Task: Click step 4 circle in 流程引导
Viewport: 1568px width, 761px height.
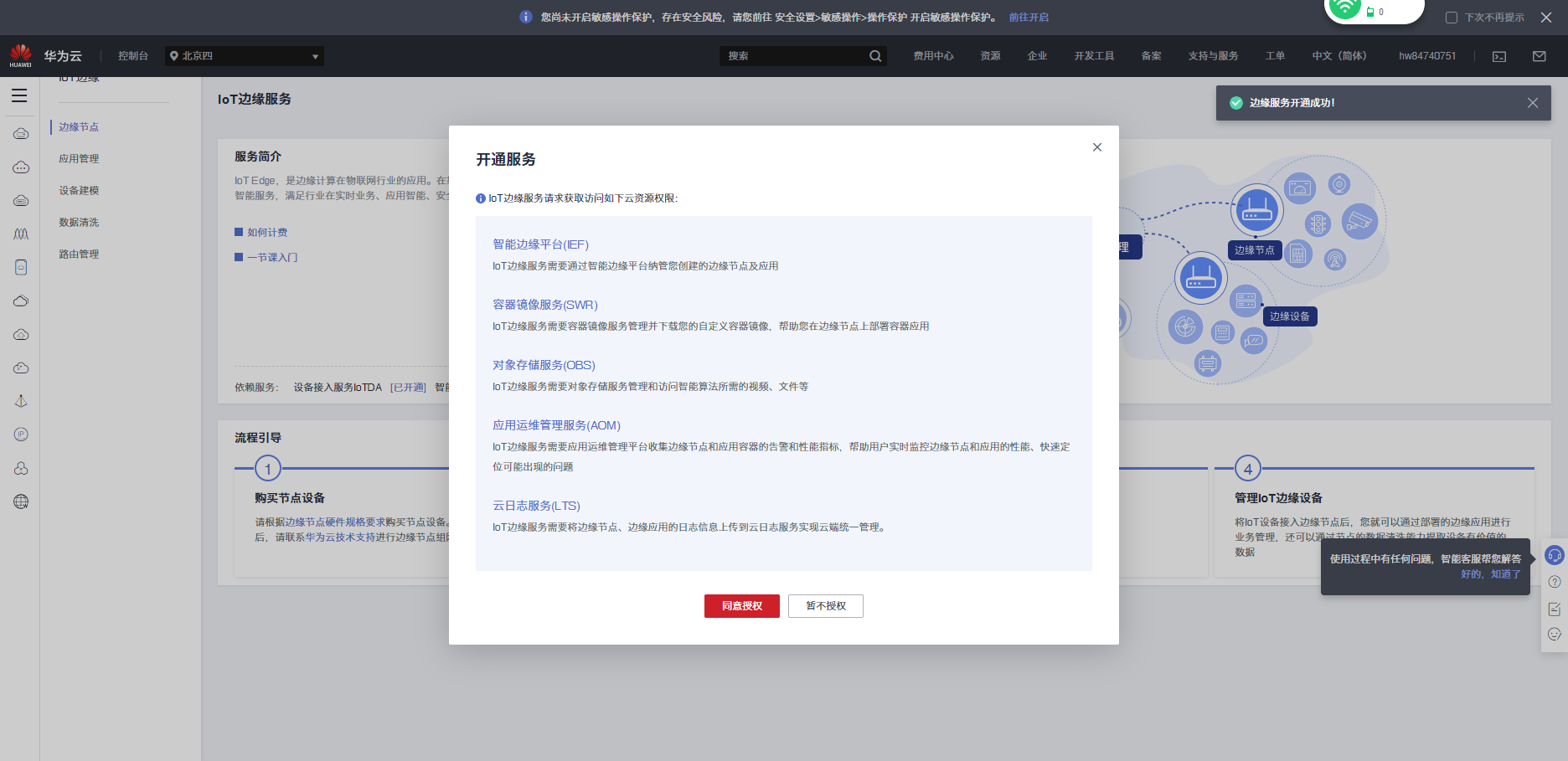Action: coord(1248,469)
